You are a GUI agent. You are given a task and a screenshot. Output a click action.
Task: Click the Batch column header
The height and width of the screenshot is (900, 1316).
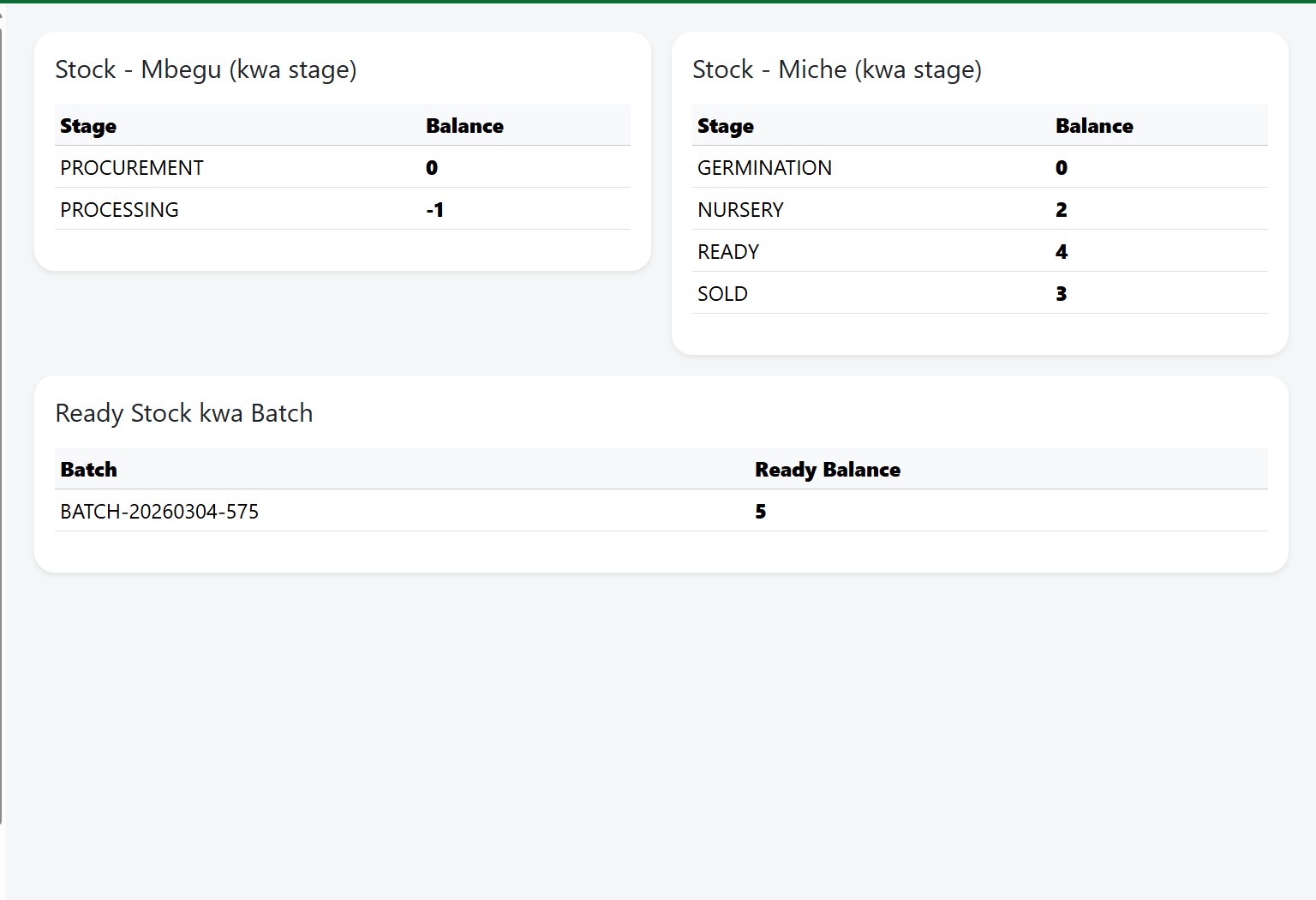(x=88, y=470)
